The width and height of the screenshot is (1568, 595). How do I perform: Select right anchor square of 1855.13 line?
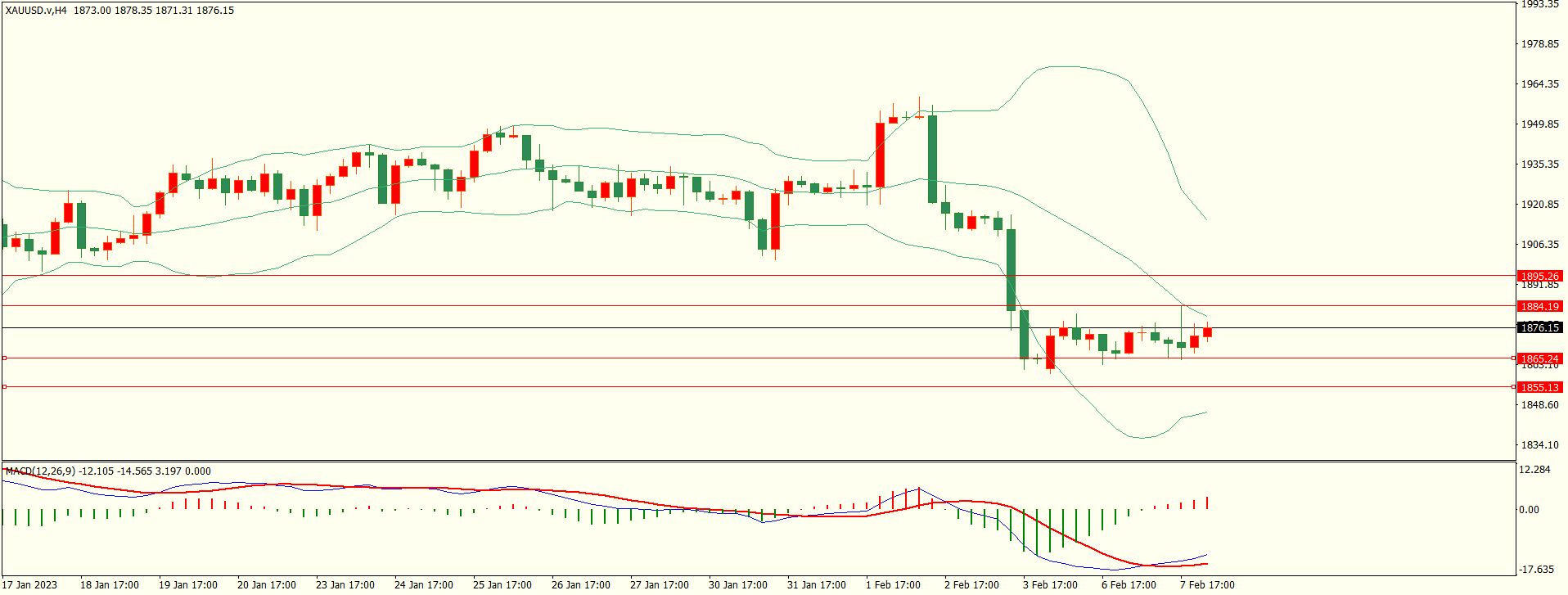(1514, 387)
